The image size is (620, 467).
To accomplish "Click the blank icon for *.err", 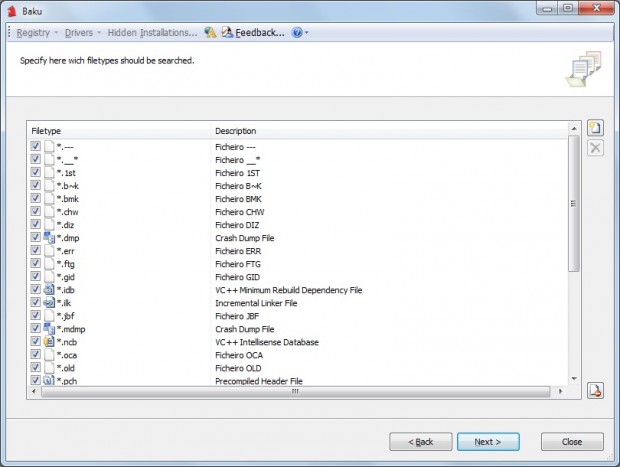I will coord(49,251).
